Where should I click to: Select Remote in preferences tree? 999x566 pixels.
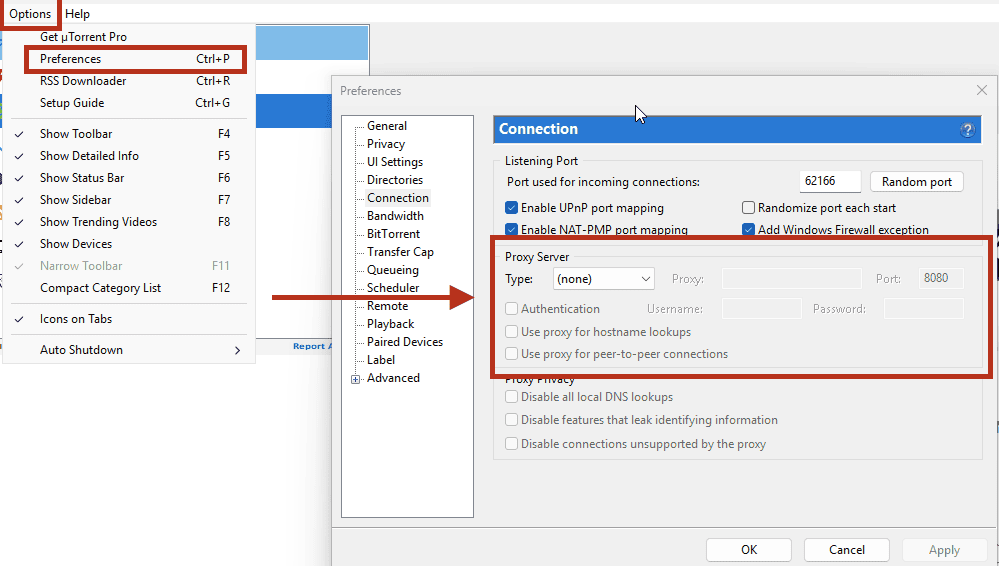pos(387,306)
